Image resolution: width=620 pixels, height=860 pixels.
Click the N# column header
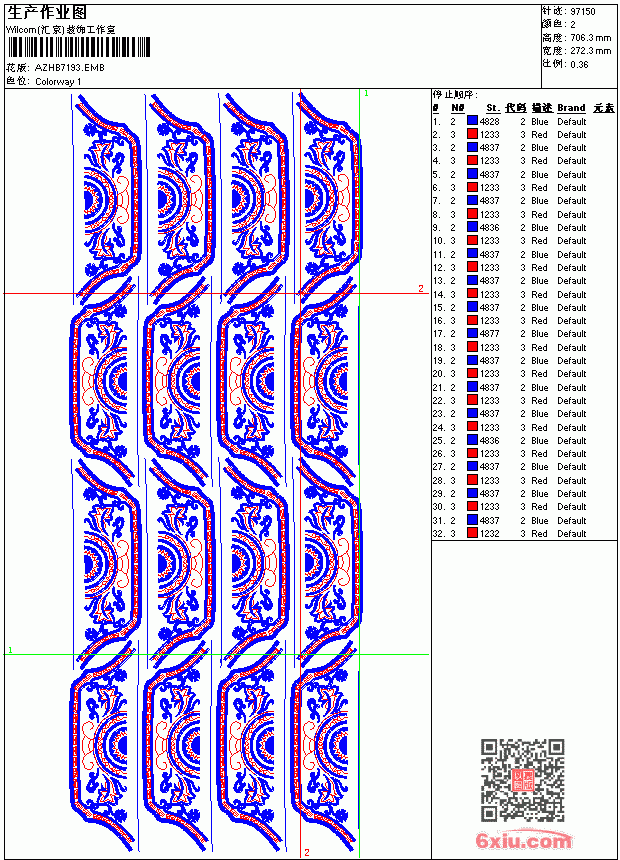(458, 108)
